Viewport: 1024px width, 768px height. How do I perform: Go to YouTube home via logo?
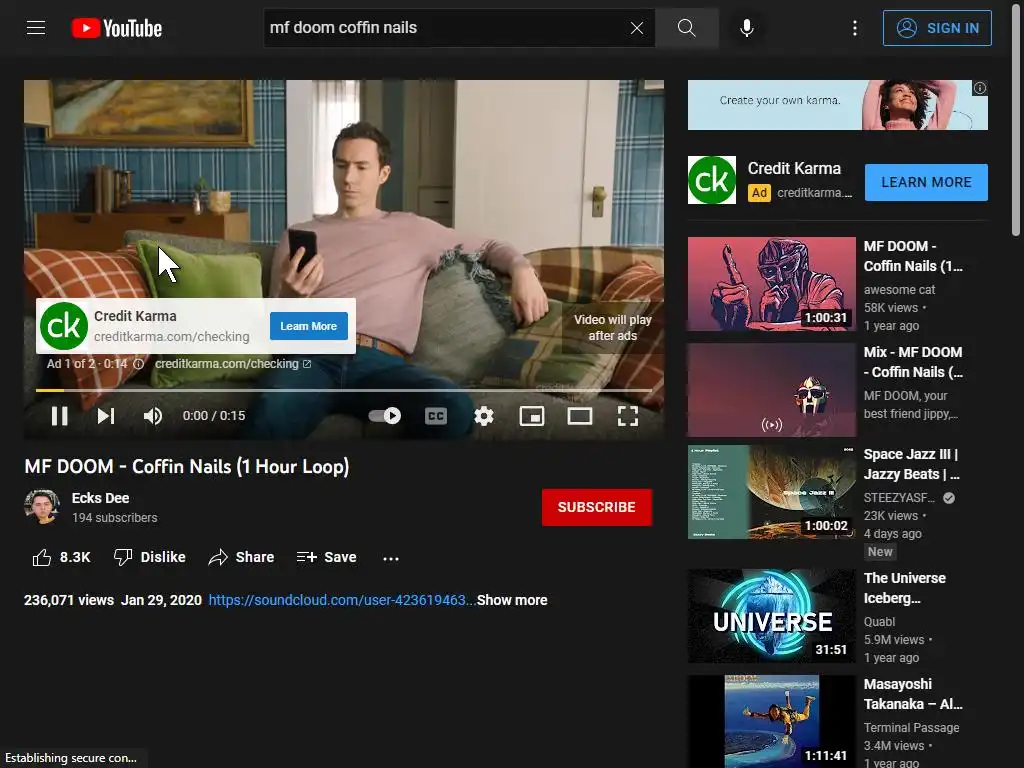(x=117, y=28)
